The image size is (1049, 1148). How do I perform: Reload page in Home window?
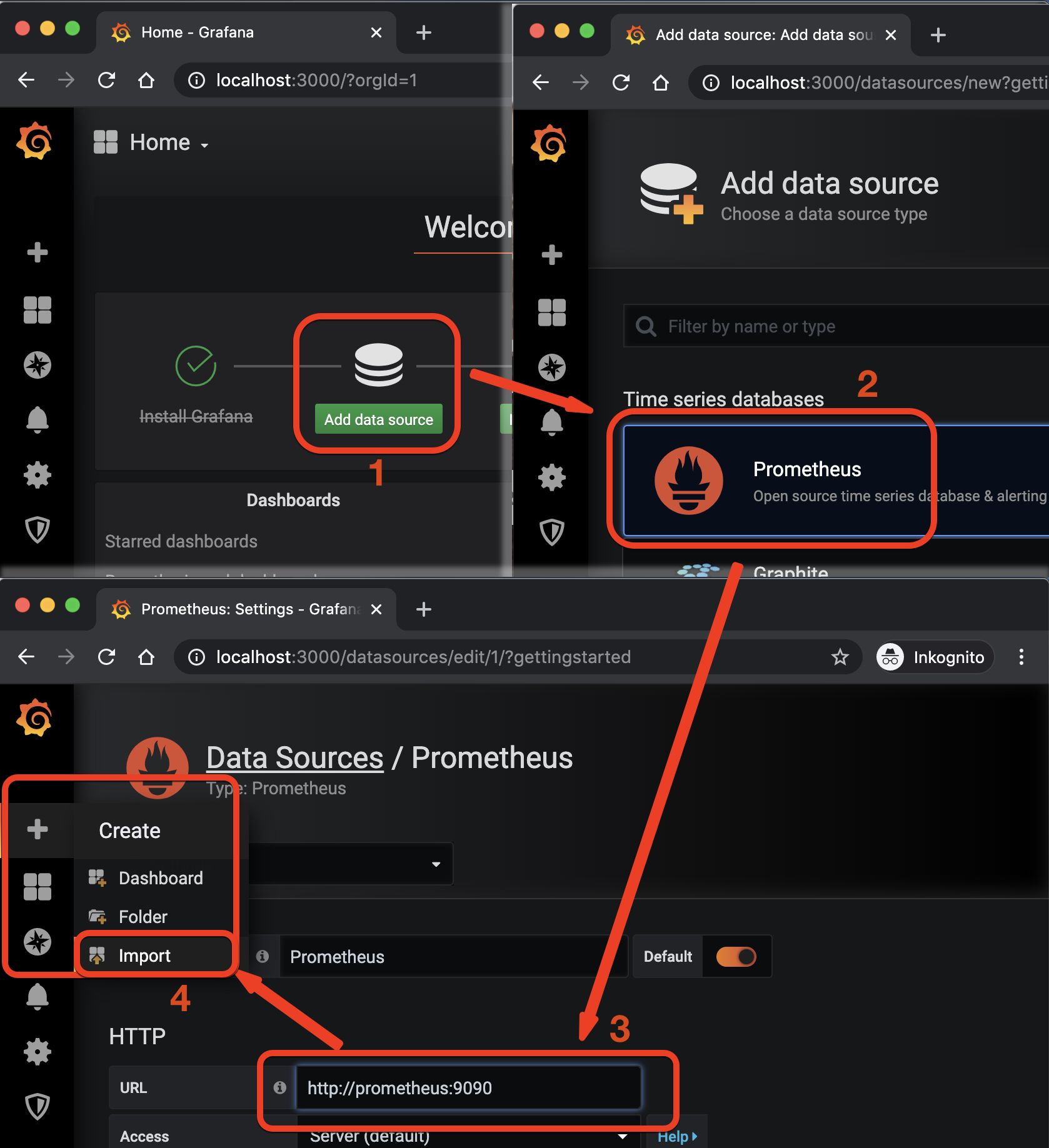[106, 80]
